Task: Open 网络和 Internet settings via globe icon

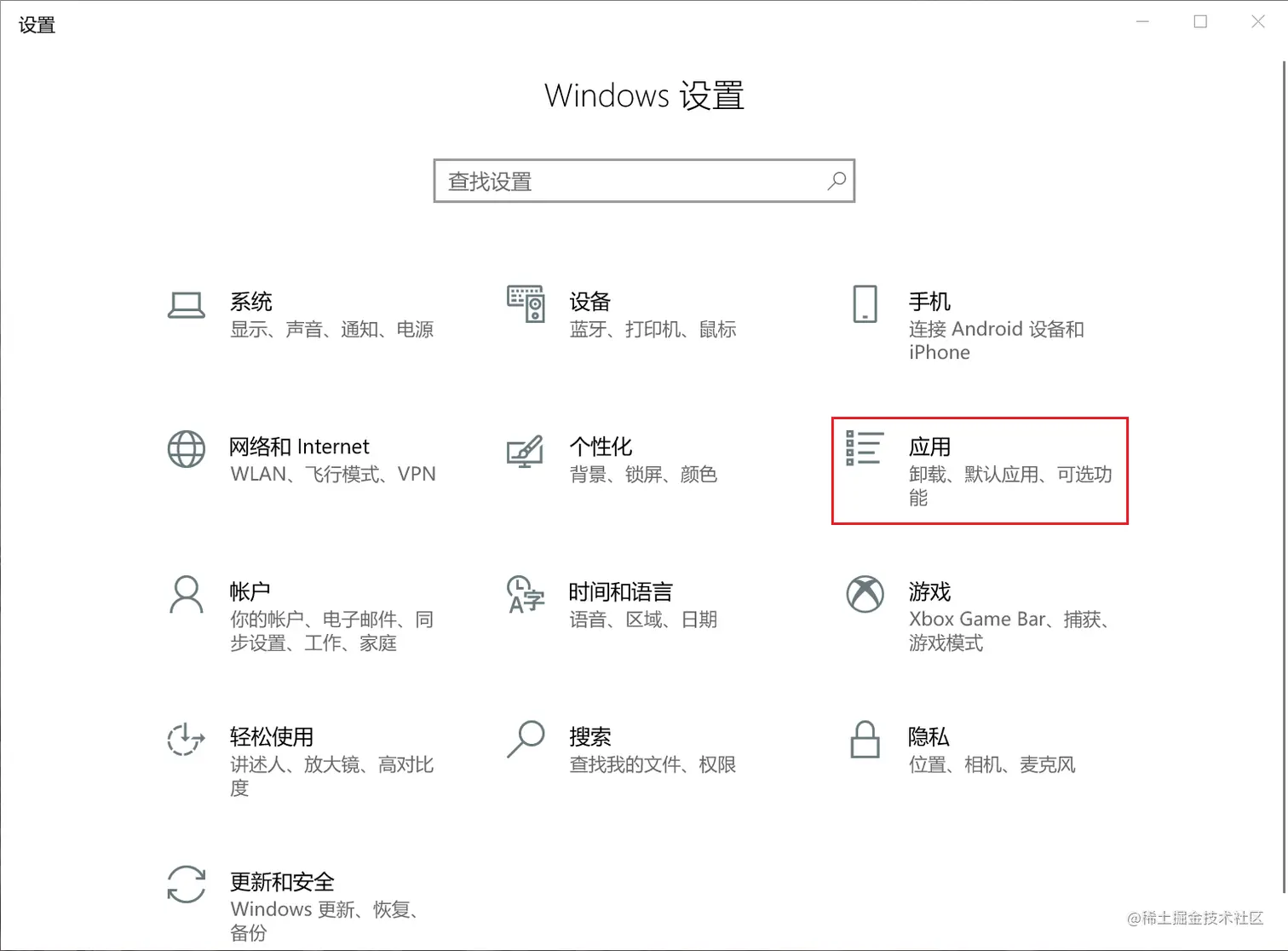Action: click(x=186, y=449)
